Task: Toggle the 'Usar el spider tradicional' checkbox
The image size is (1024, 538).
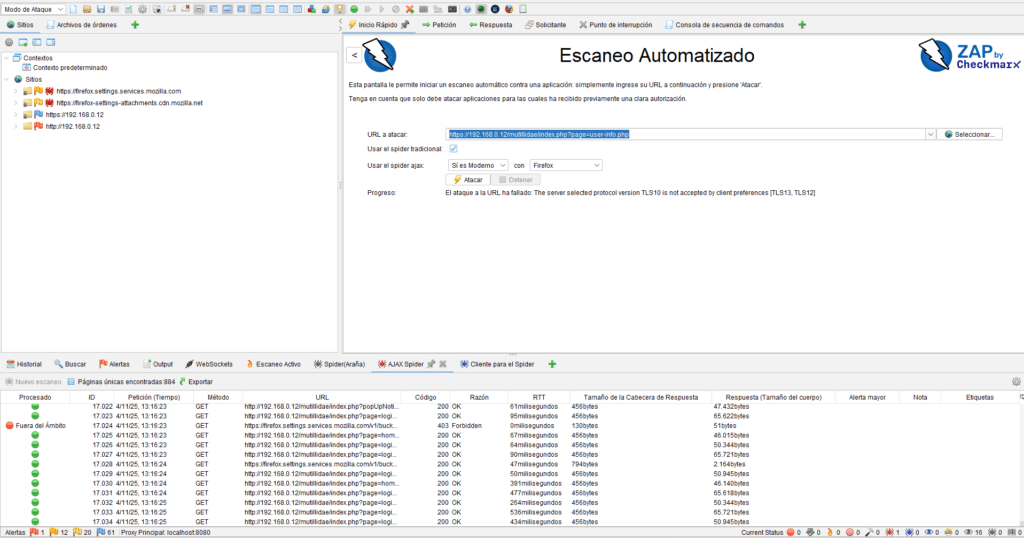Action: [x=453, y=149]
